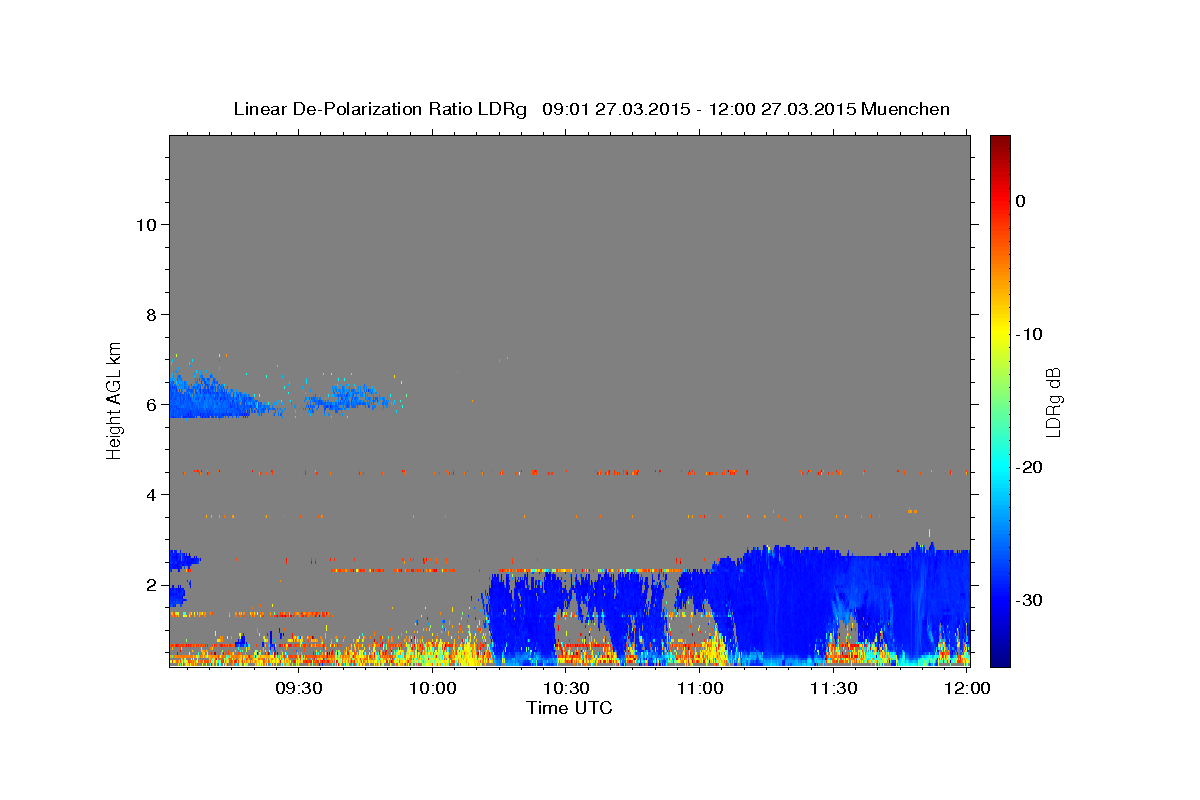Click the '09:30' time axis label
Screen dimensions: 1200x800
point(299,688)
